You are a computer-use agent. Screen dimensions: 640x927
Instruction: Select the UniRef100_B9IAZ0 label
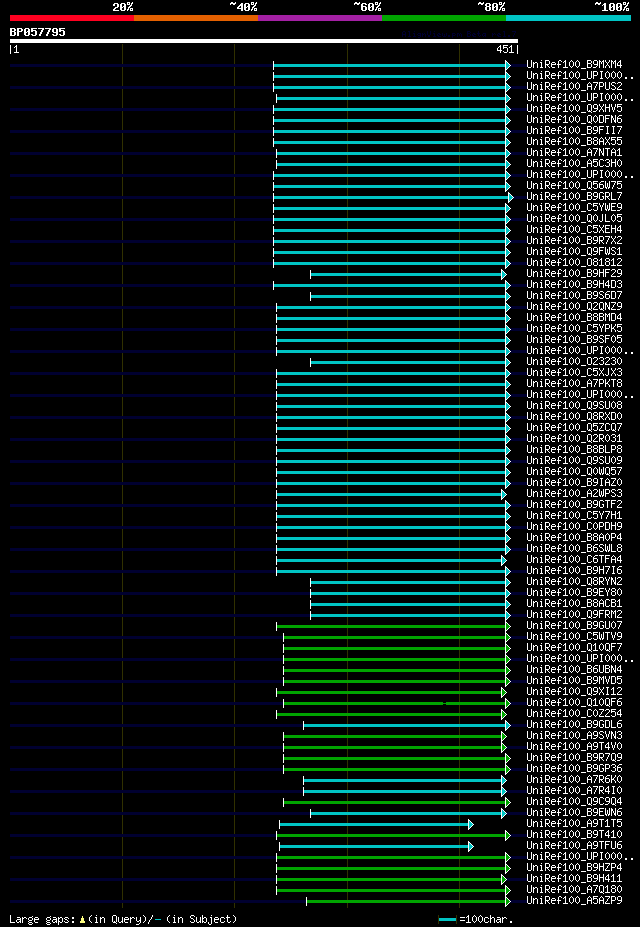[574, 484]
